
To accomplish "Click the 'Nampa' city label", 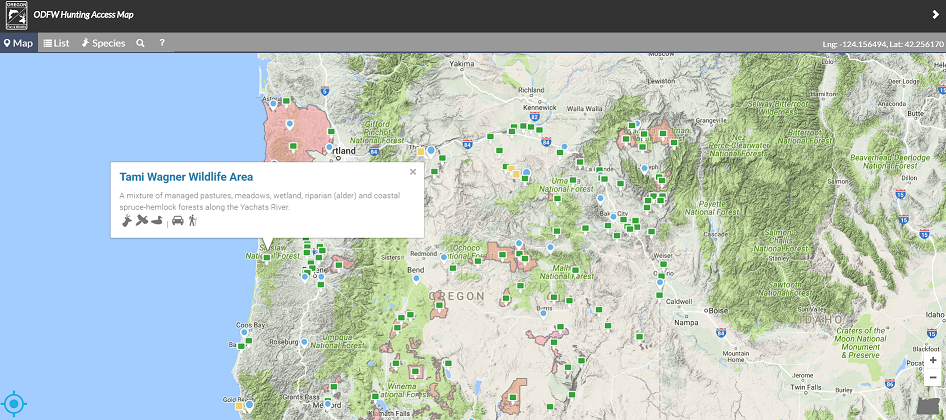I will pos(685,323).
